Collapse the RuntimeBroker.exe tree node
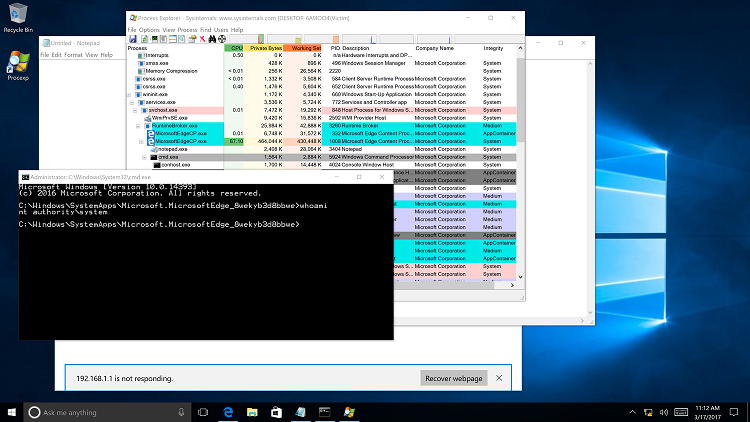The height and width of the screenshot is (422, 750). [x=138, y=126]
